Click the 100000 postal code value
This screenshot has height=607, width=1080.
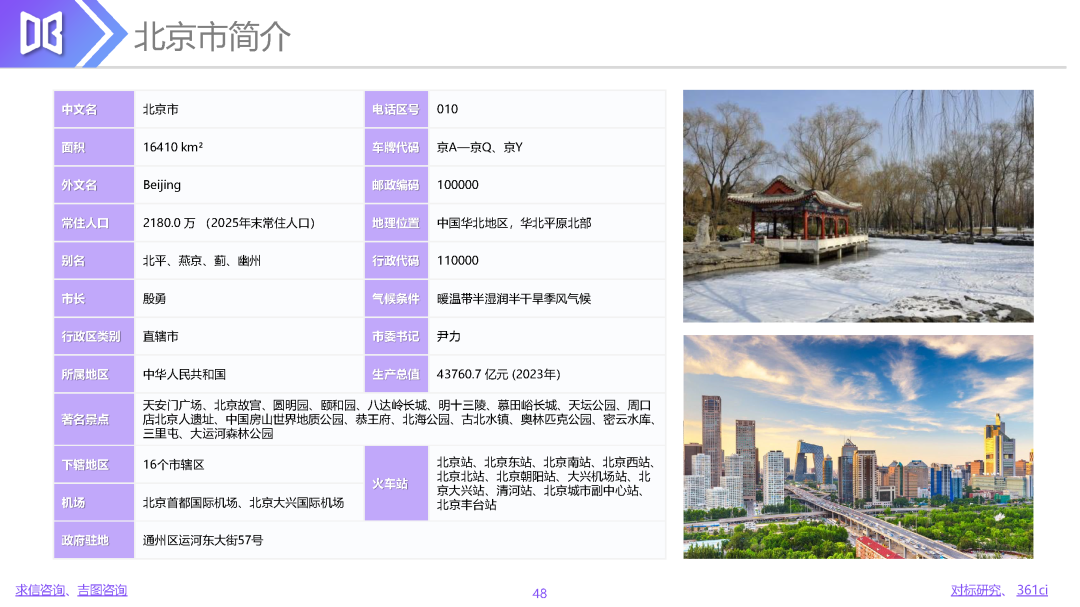coord(457,185)
